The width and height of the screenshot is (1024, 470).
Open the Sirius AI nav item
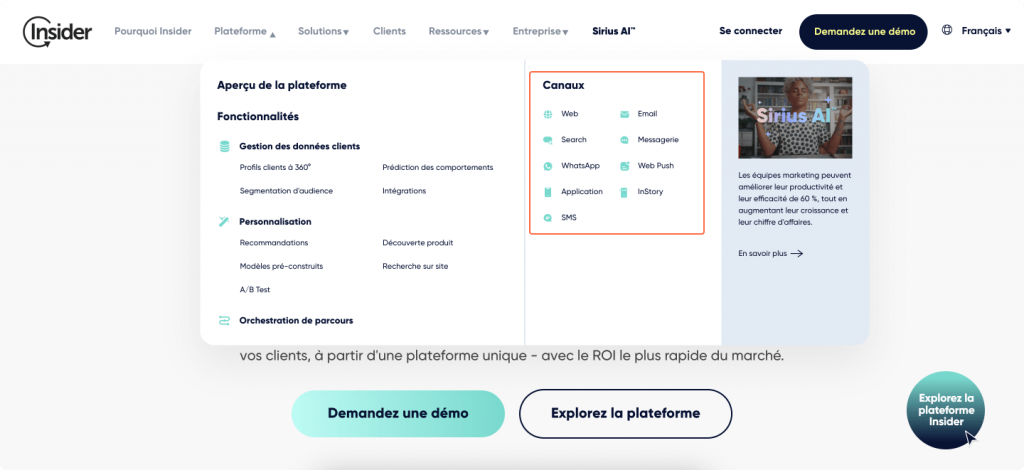[614, 31]
